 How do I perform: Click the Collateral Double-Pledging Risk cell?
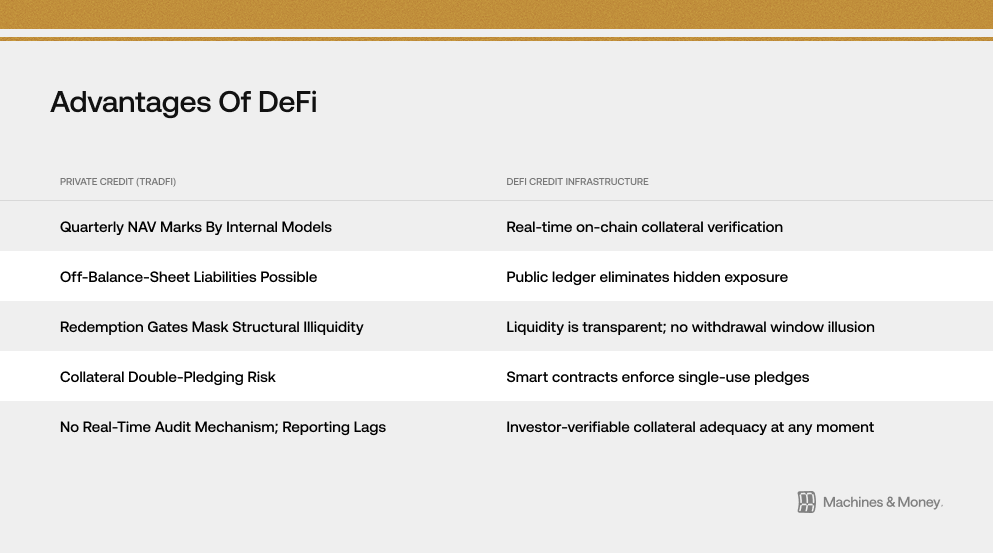pyautogui.click(x=168, y=377)
